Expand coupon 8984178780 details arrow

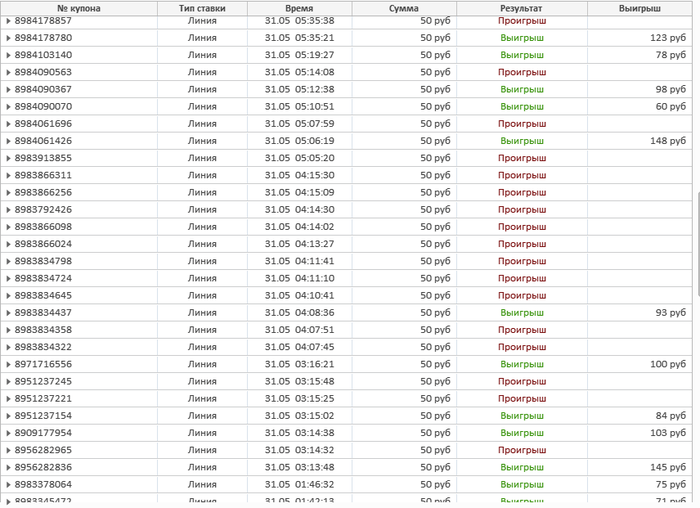tap(8, 38)
